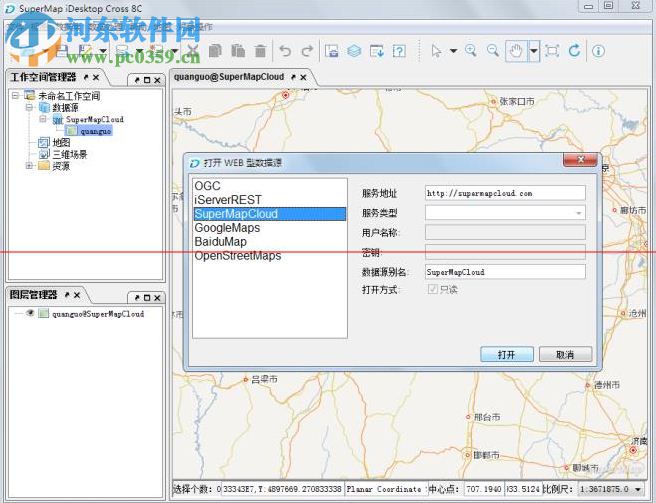Close the quanguo@SuperMapCloud map tab
This screenshot has width=656, height=503.
(x=303, y=77)
